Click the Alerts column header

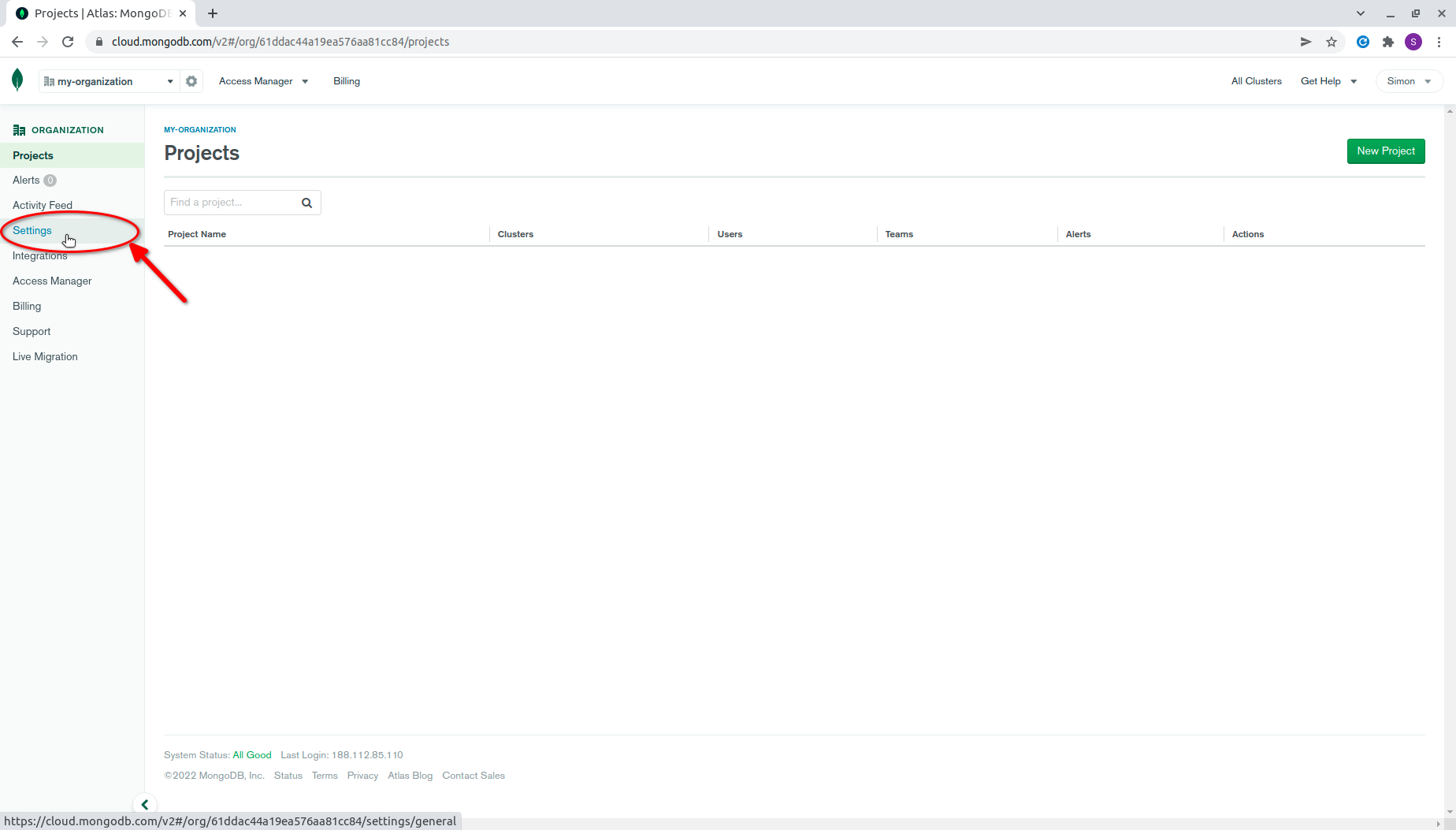[1078, 234]
